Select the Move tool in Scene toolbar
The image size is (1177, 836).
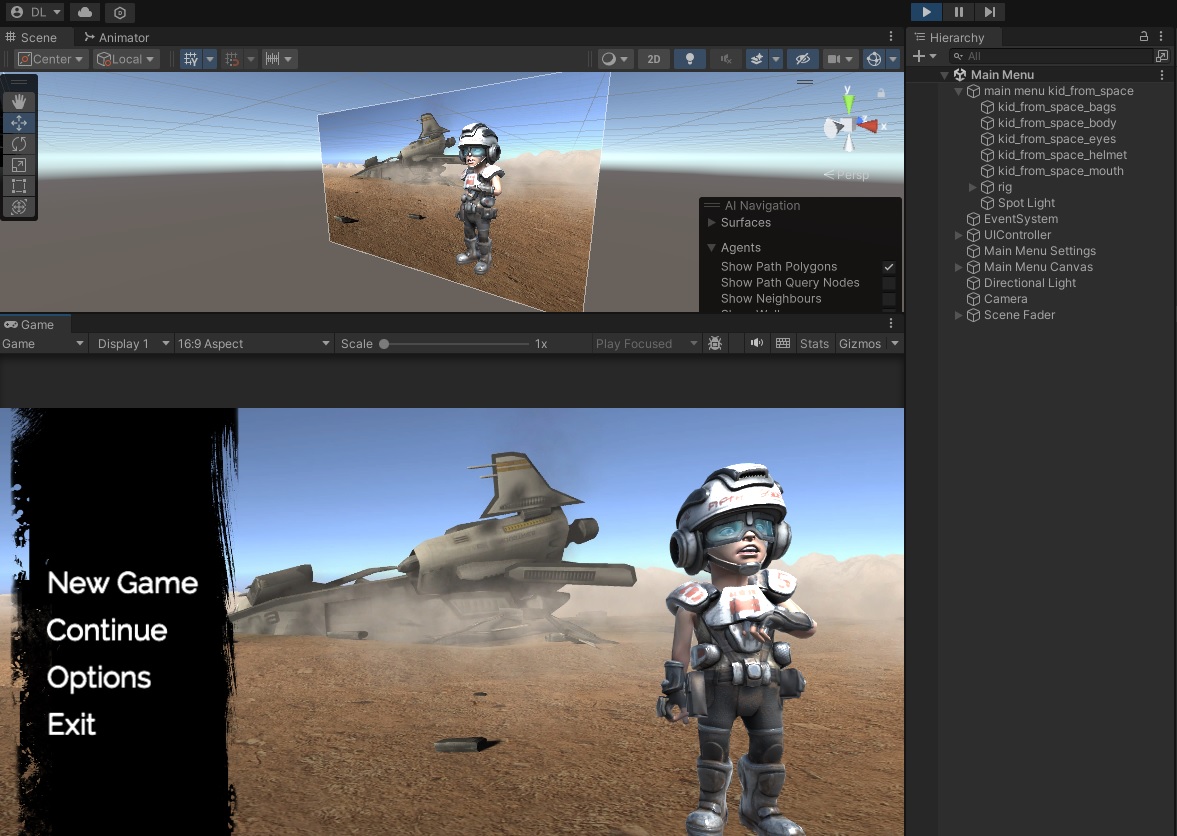point(18,122)
